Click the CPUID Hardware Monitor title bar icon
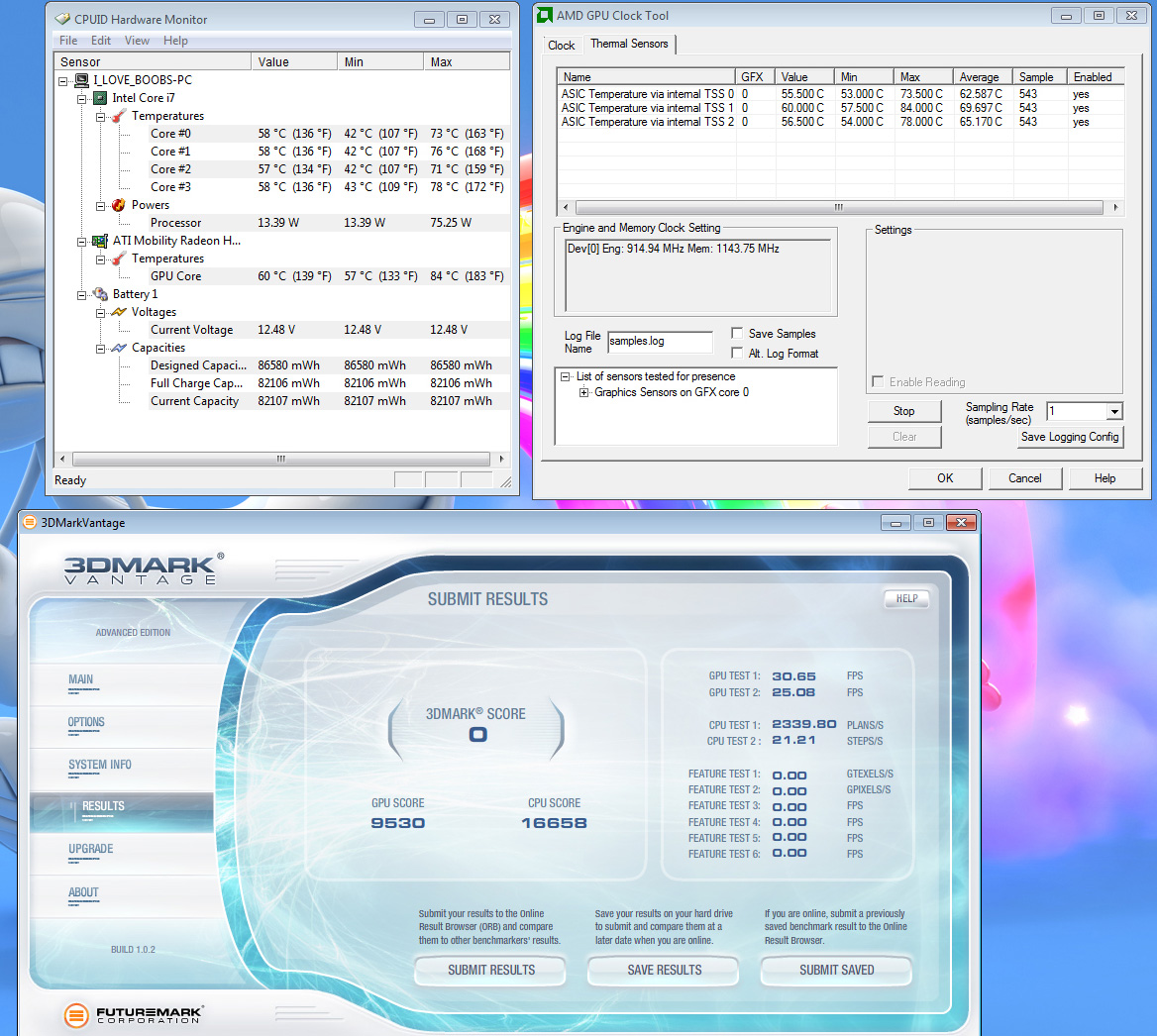1157x1036 pixels. point(62,19)
